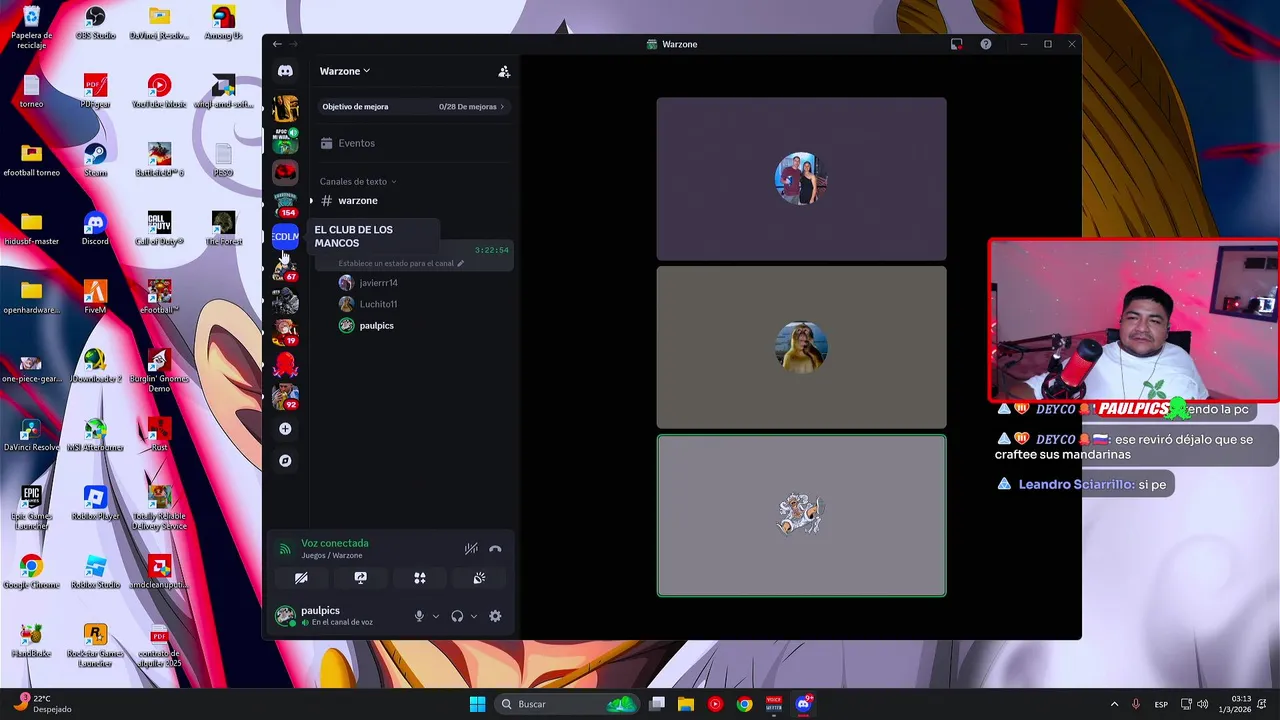Image resolution: width=1280 pixels, height=720 pixels.
Task: Click ESP language indicator in tray
Action: pos(1161,704)
